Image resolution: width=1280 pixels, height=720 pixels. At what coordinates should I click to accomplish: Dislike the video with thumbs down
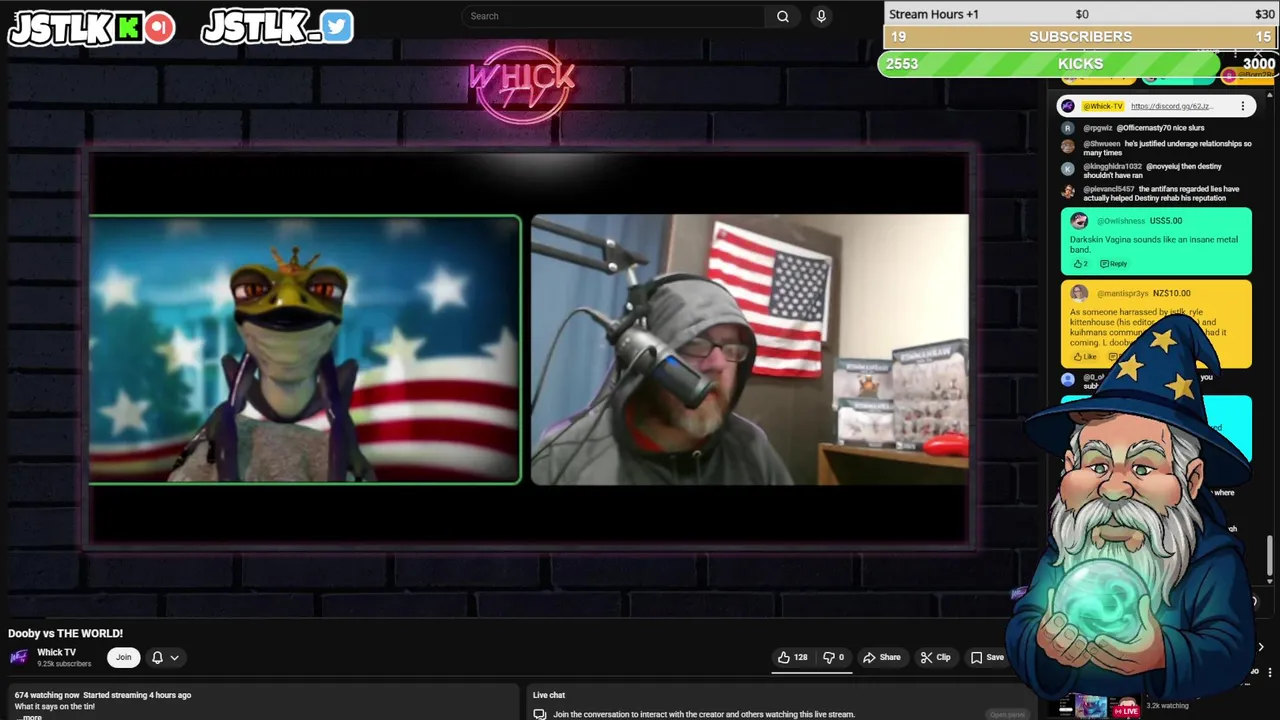pyautogui.click(x=834, y=657)
